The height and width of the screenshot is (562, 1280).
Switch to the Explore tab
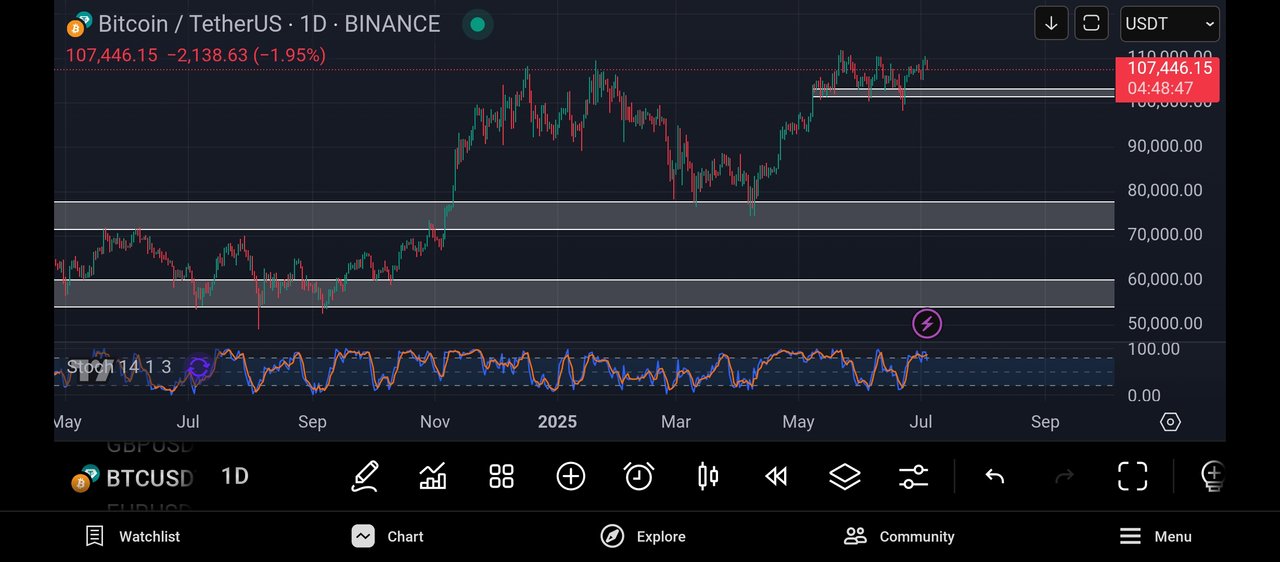click(643, 537)
